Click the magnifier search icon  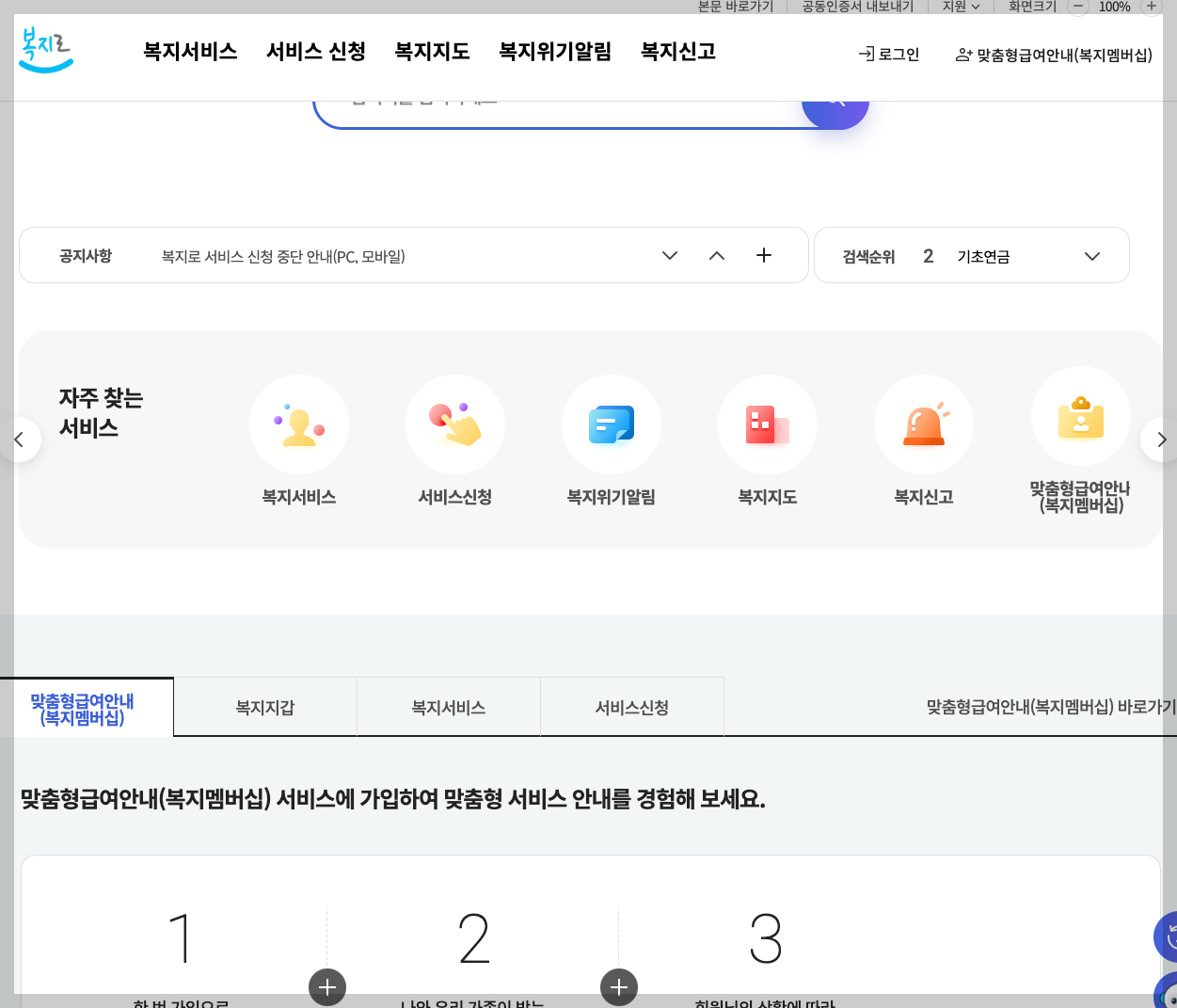835,99
